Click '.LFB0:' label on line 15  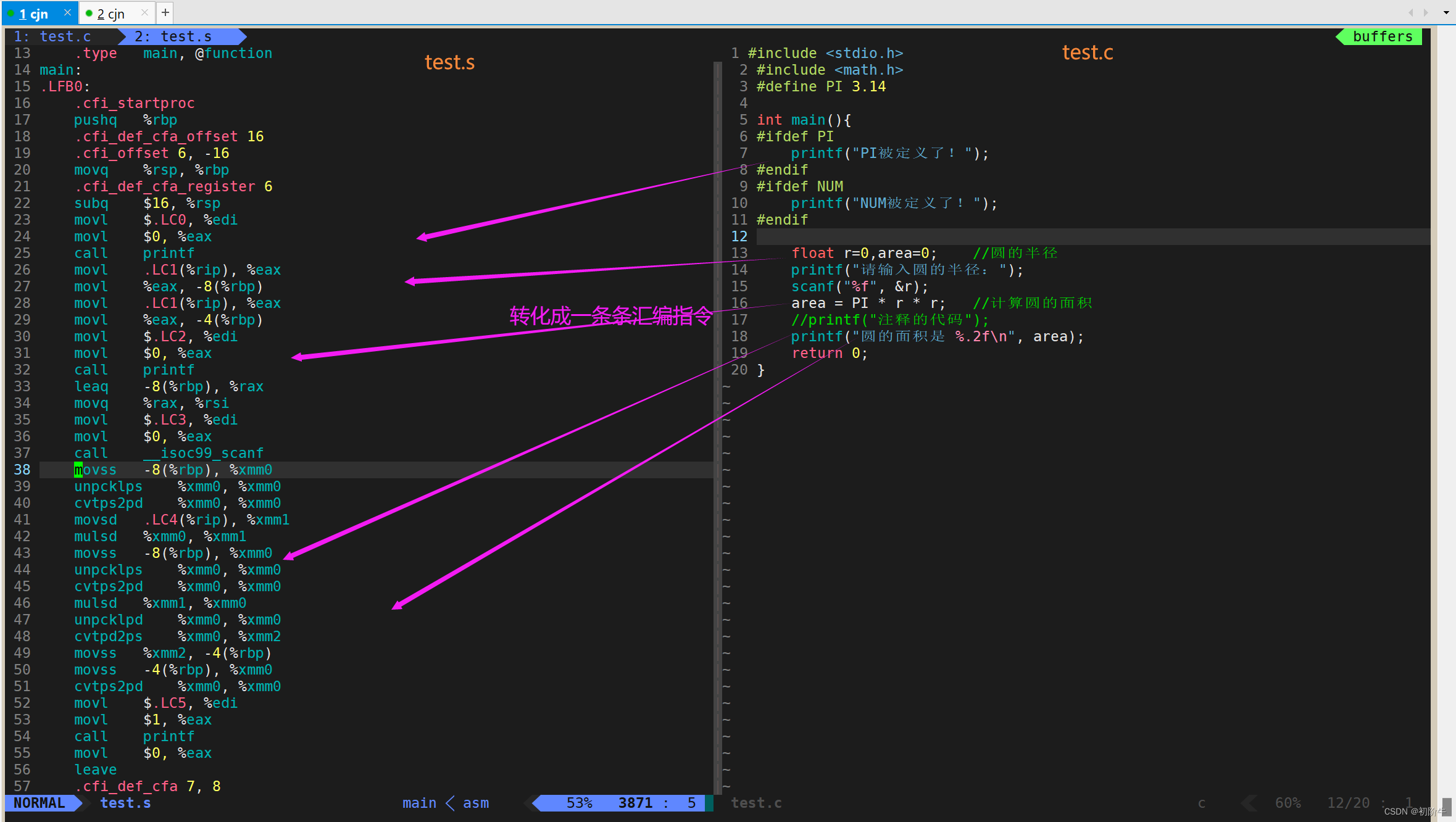(x=65, y=86)
